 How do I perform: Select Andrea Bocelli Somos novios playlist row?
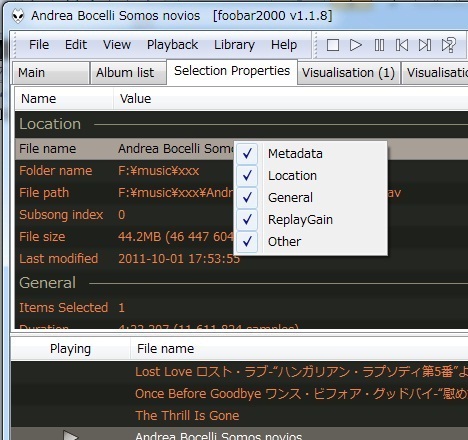239,434
